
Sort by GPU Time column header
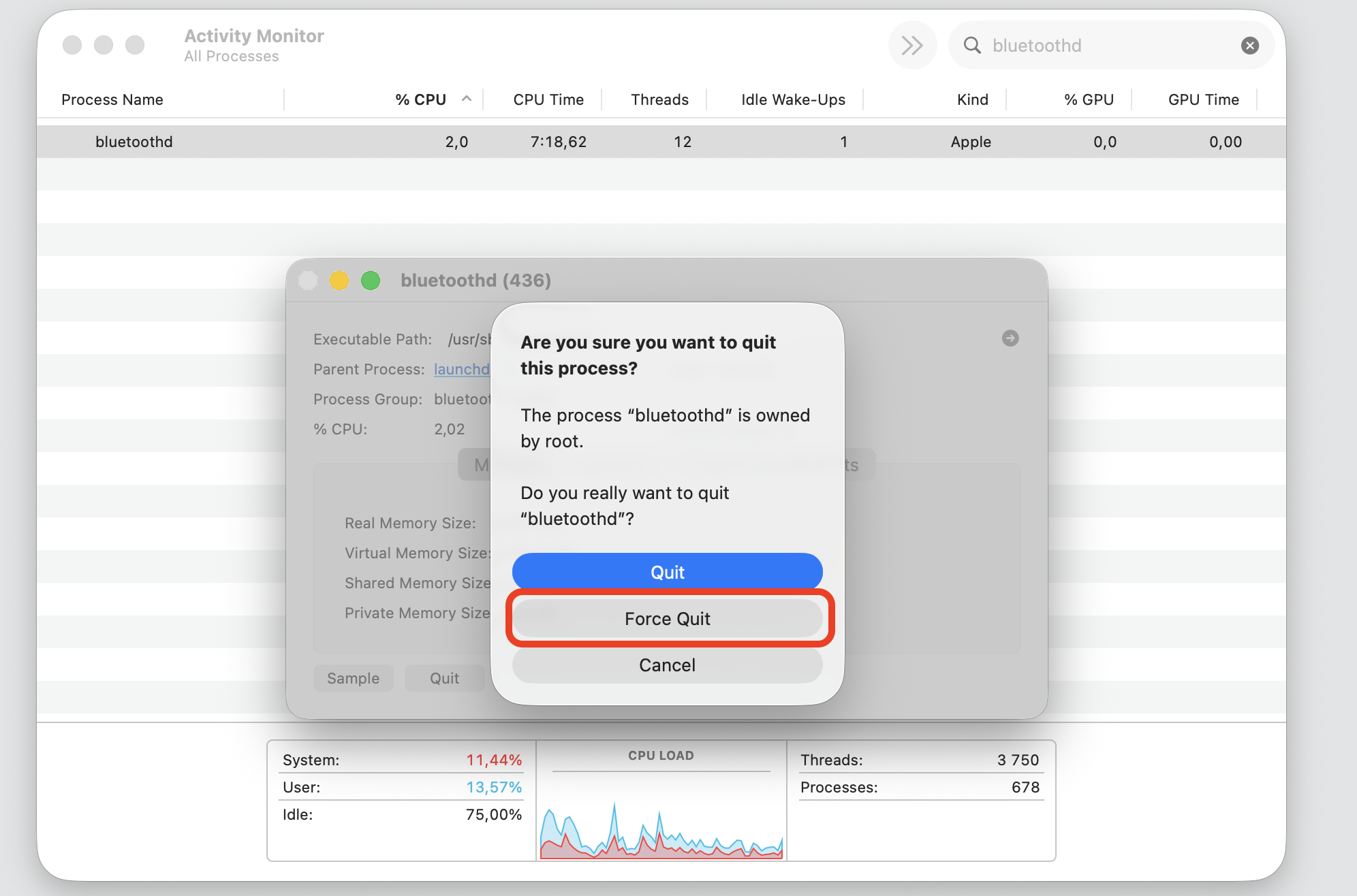tap(1203, 99)
